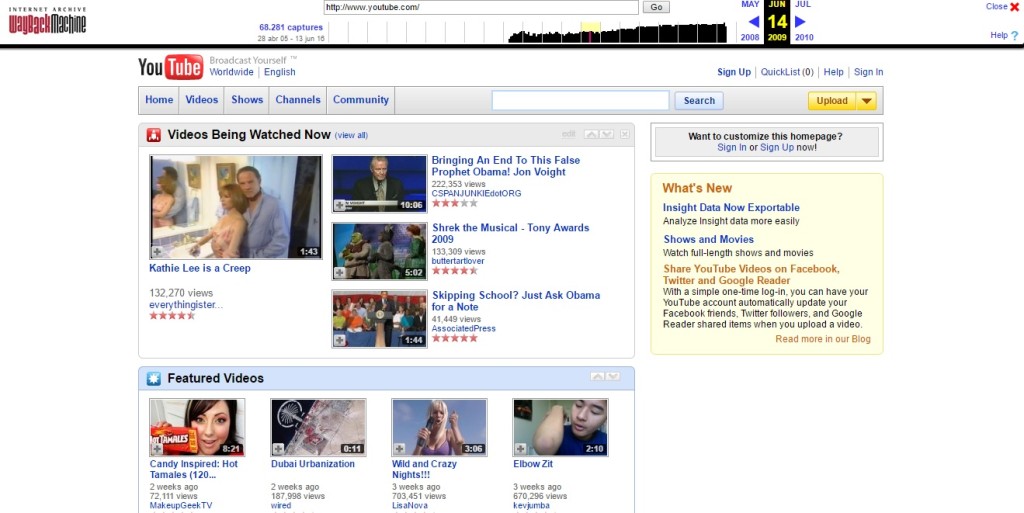Open Elbow Zit video thumbnail
1024x513 pixels.
pyautogui.click(x=560, y=428)
